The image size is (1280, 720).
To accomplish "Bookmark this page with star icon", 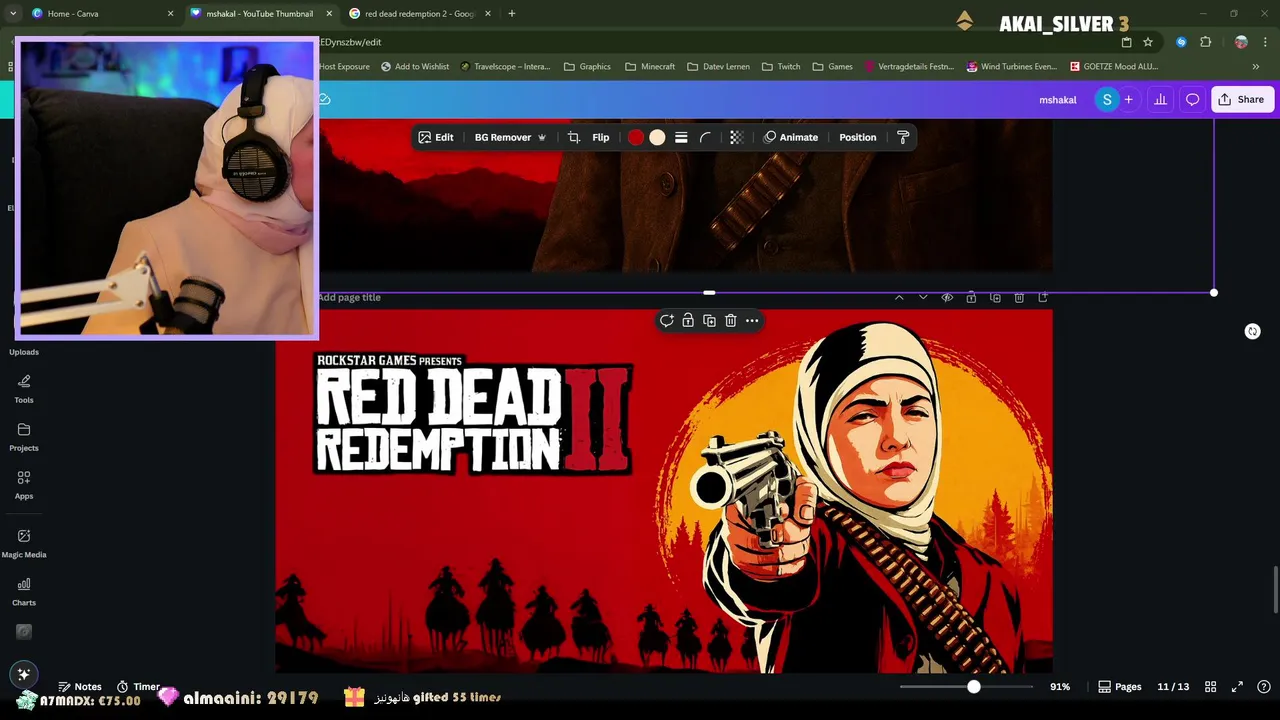I will [1148, 42].
